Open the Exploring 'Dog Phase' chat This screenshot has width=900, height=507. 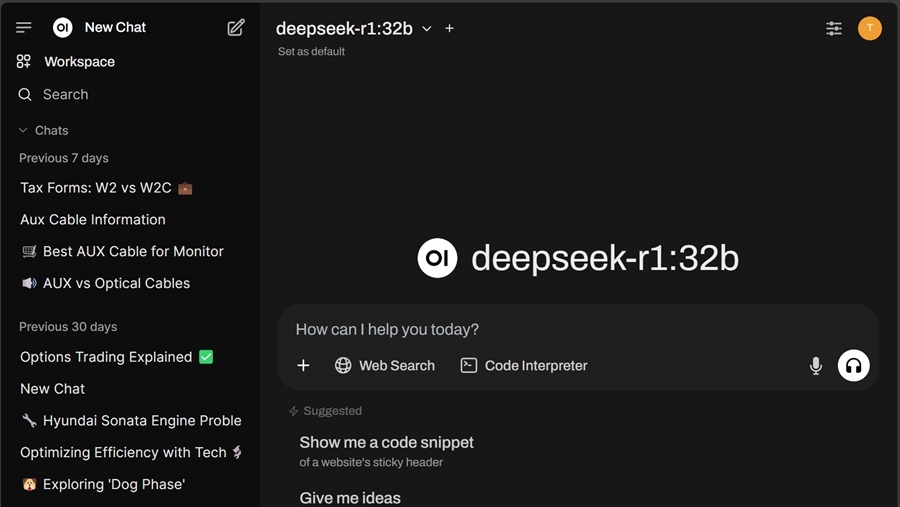[104, 484]
